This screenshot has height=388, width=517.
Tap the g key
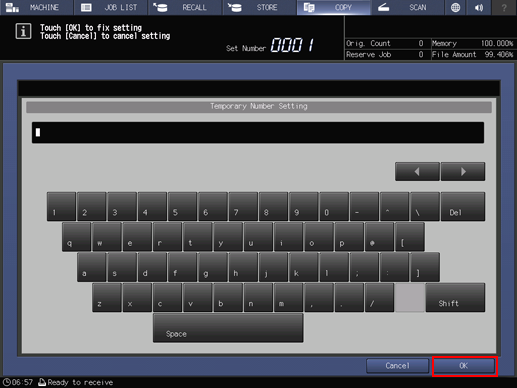pos(213,267)
